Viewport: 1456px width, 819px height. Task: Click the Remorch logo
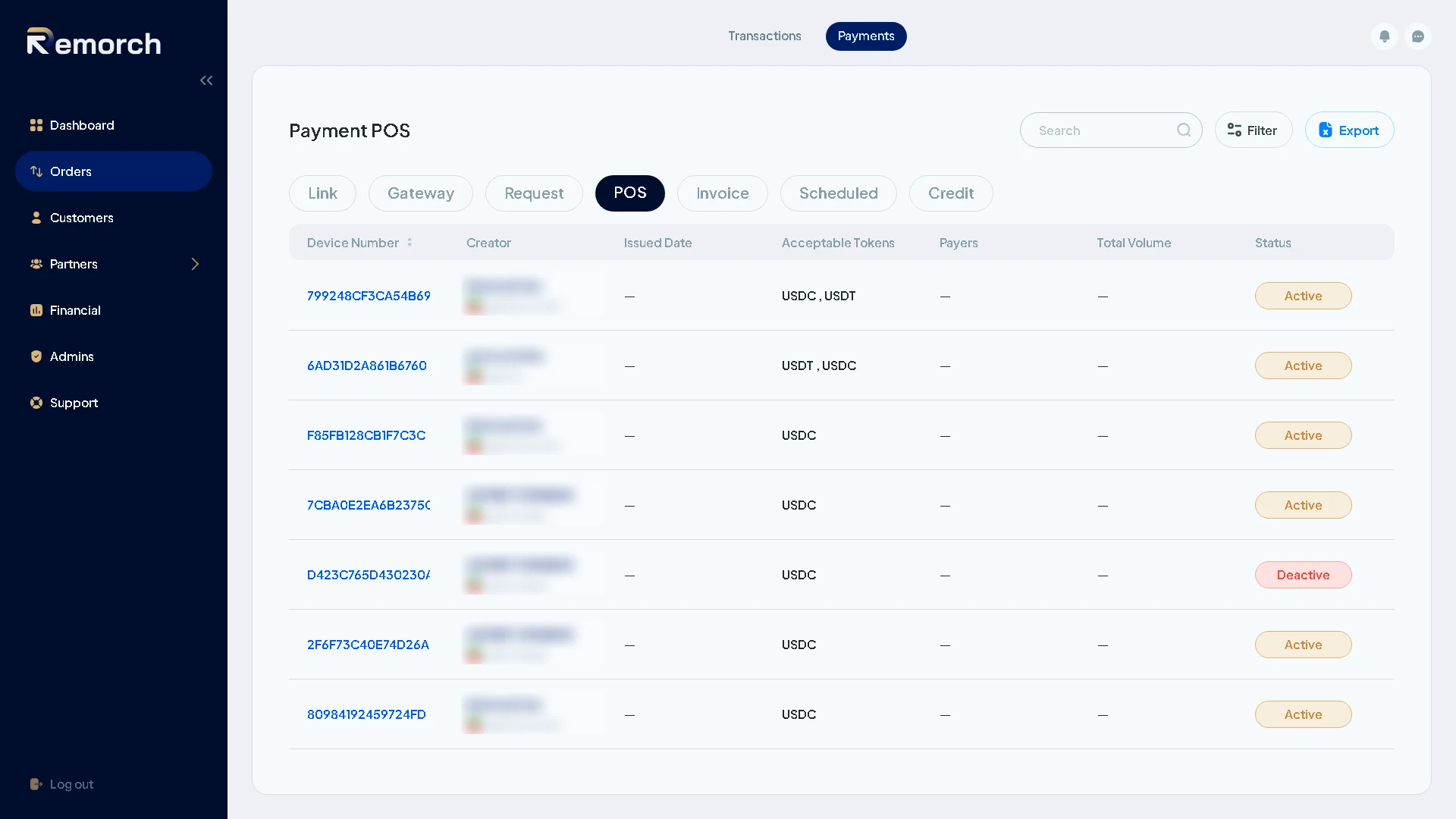tap(94, 42)
